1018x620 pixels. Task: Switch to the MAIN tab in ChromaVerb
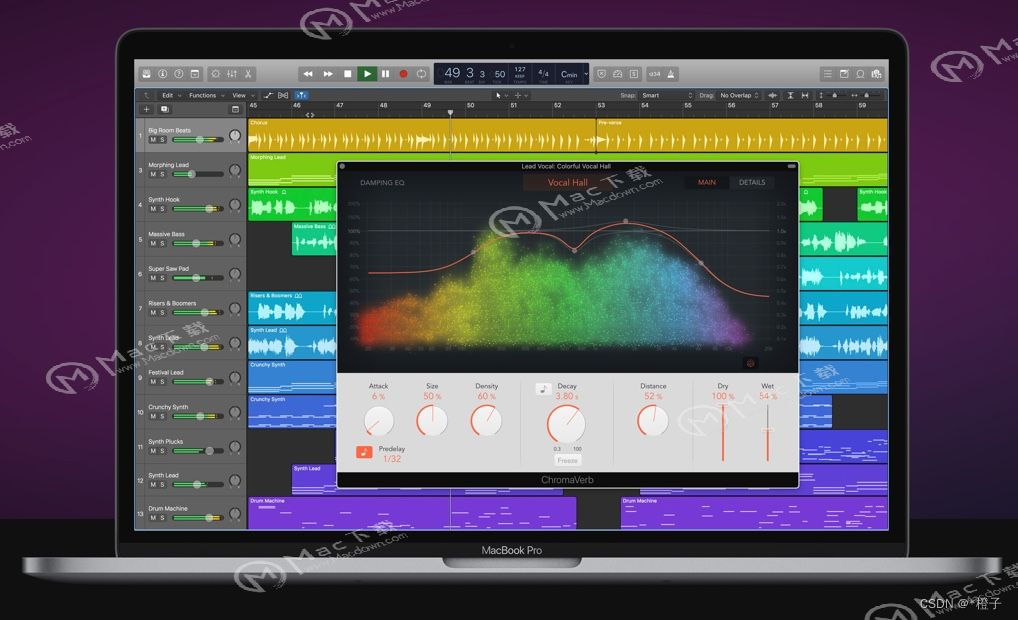click(x=706, y=182)
